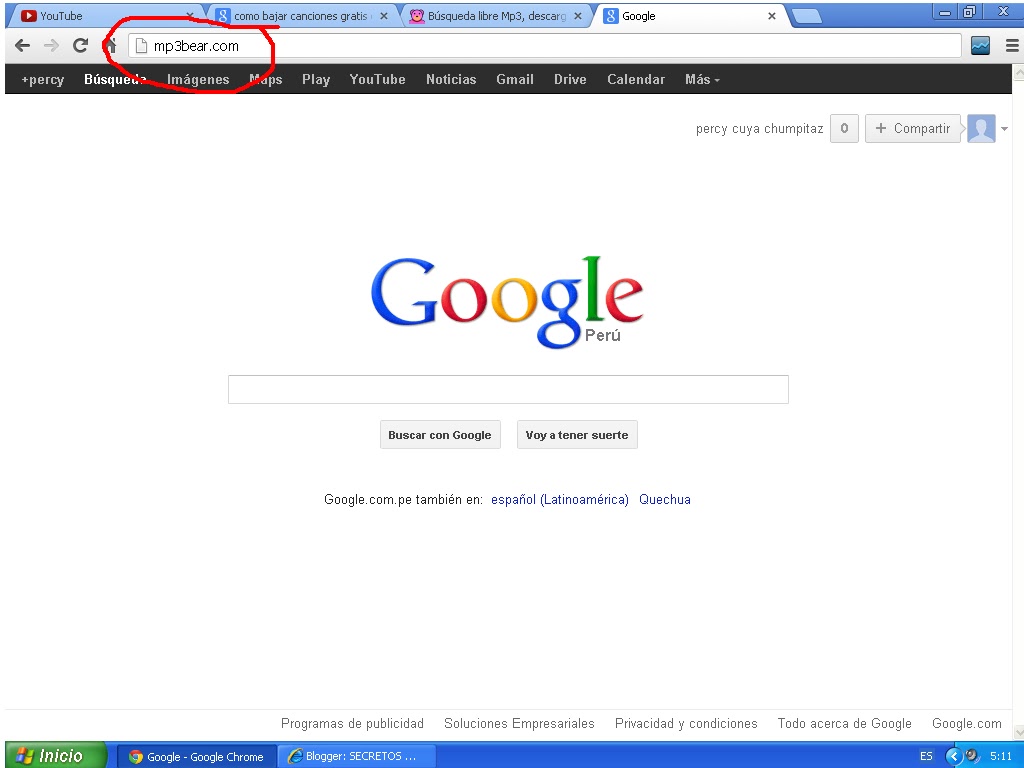Open the Chrome menu hamburger icon
The height and width of the screenshot is (768, 1024).
point(1012,46)
